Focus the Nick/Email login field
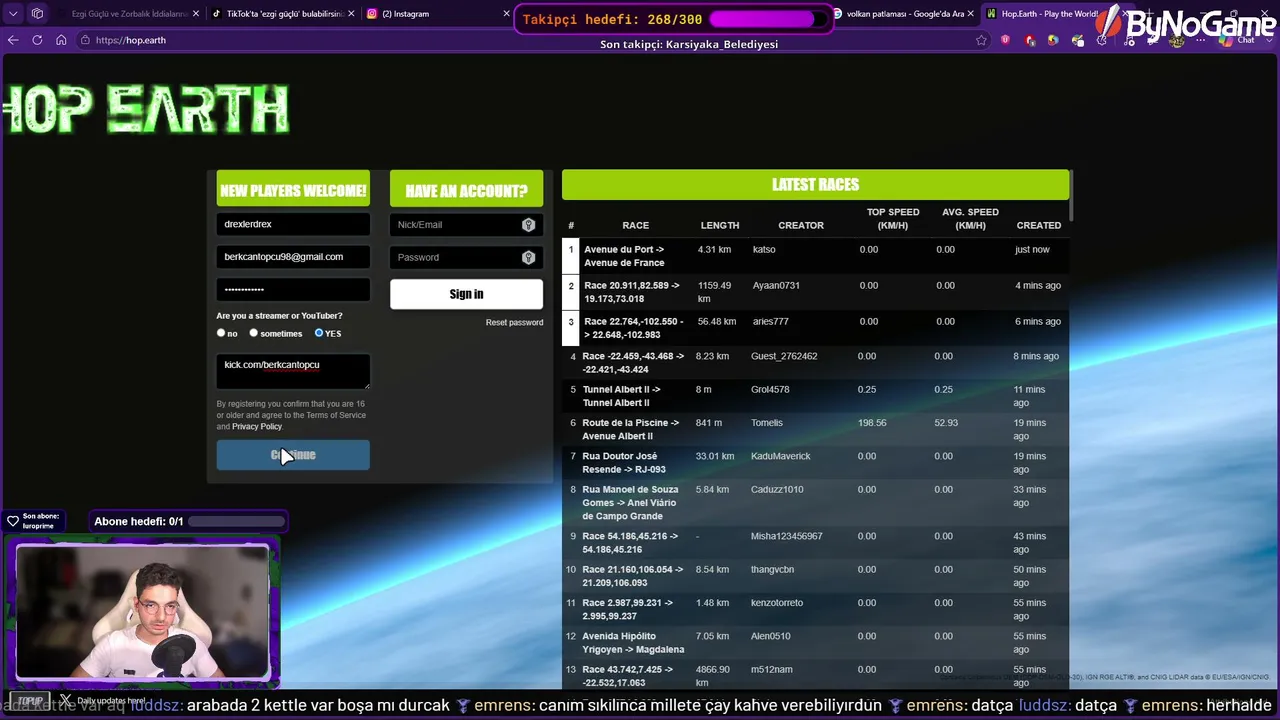The image size is (1280, 720). coord(466,225)
